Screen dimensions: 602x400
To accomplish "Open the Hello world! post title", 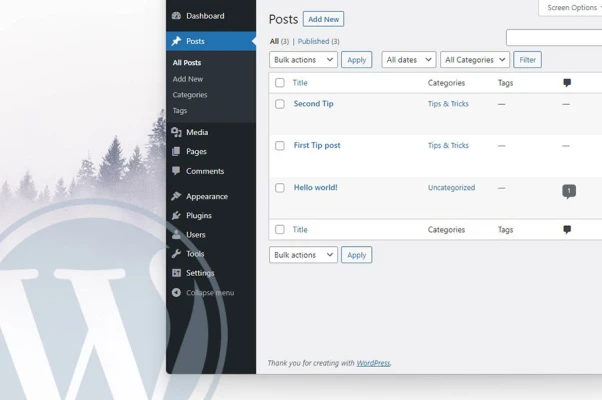I will (316, 187).
